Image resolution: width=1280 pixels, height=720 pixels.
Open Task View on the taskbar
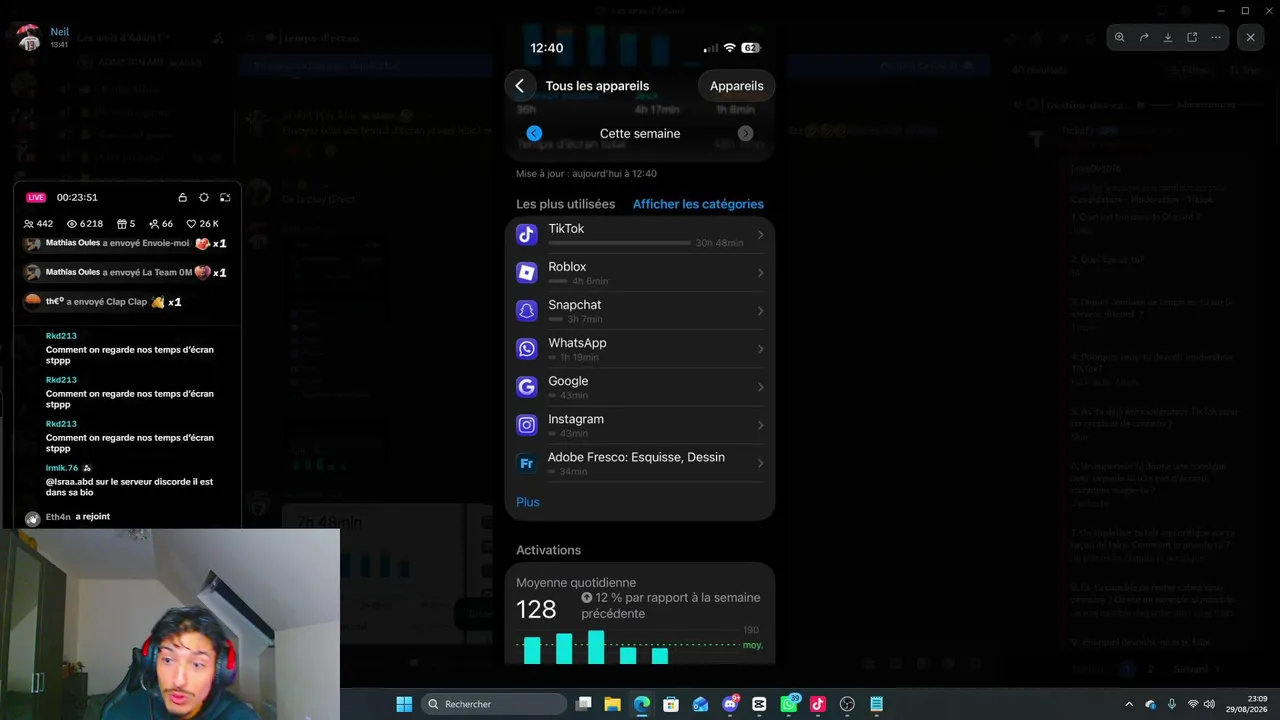pyautogui.click(x=584, y=704)
